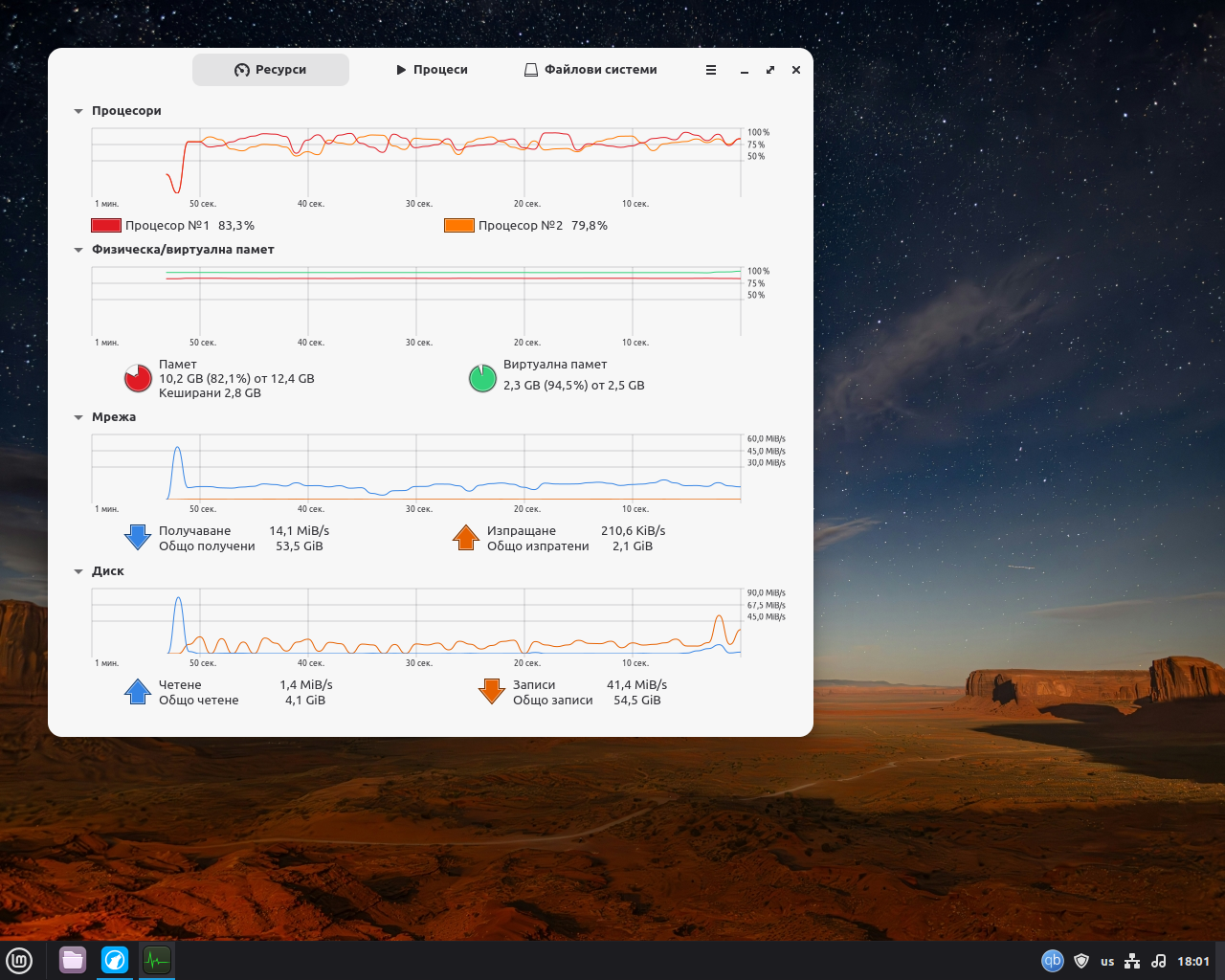Click the 41,4 MiB/s disk write value
This screenshot has height=980, width=1225.
tap(637, 685)
